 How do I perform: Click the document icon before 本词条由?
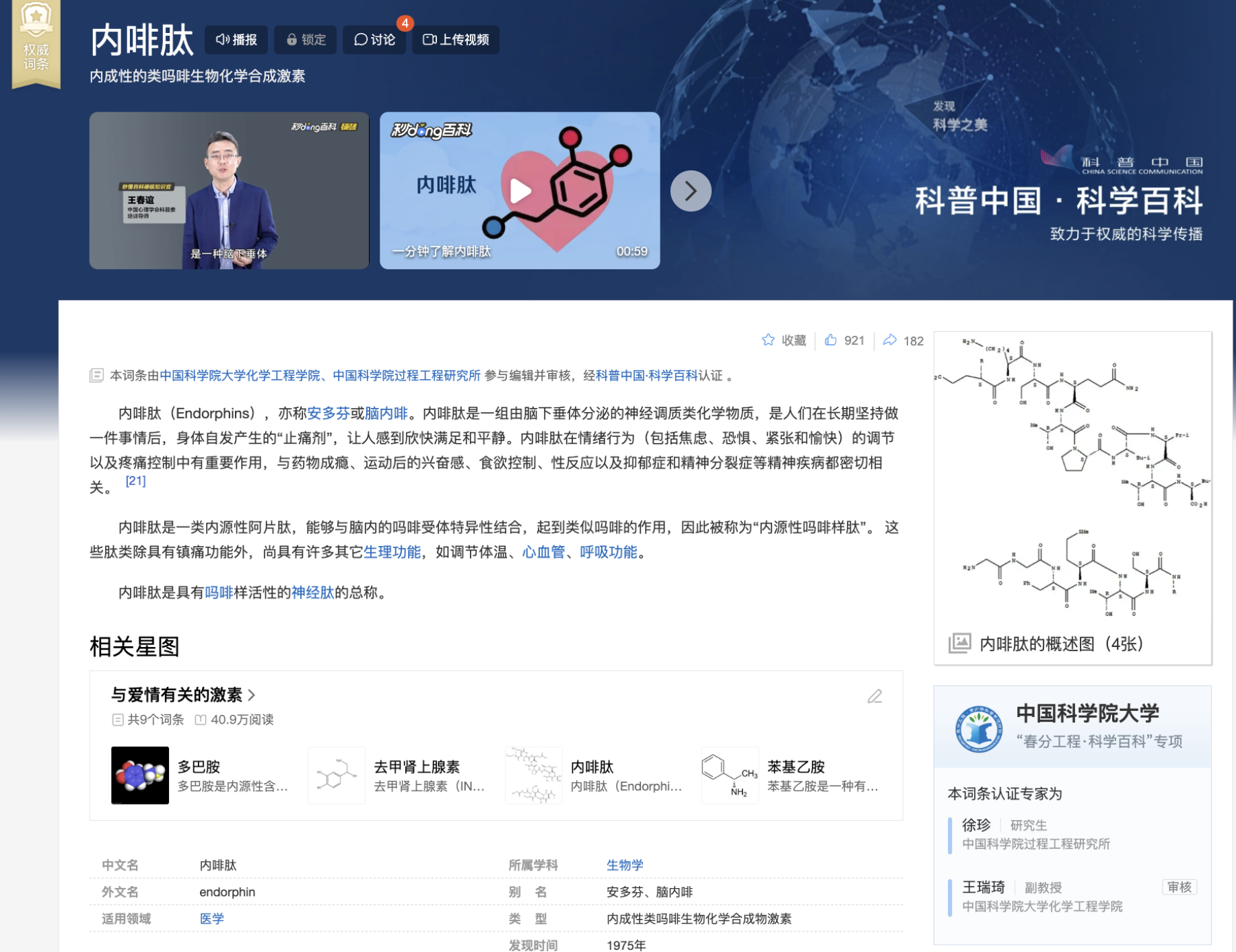[96, 376]
